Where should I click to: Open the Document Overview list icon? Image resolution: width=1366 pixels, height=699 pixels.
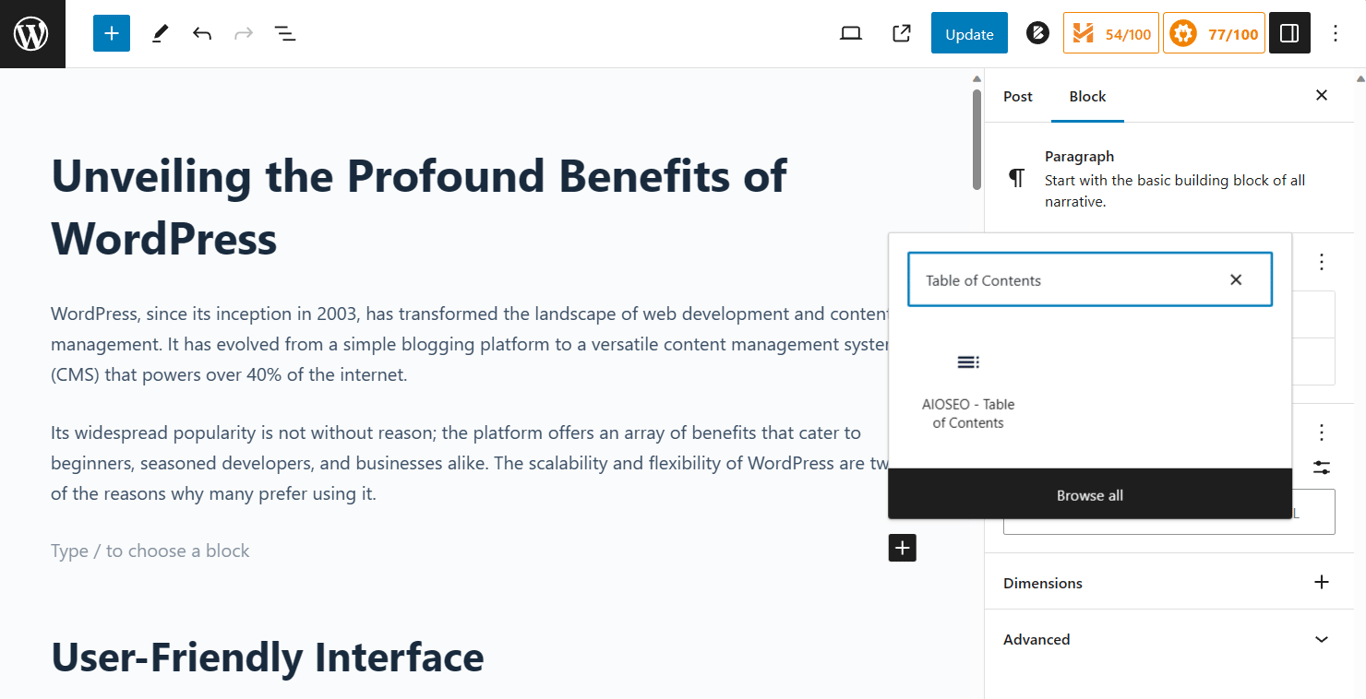(285, 33)
